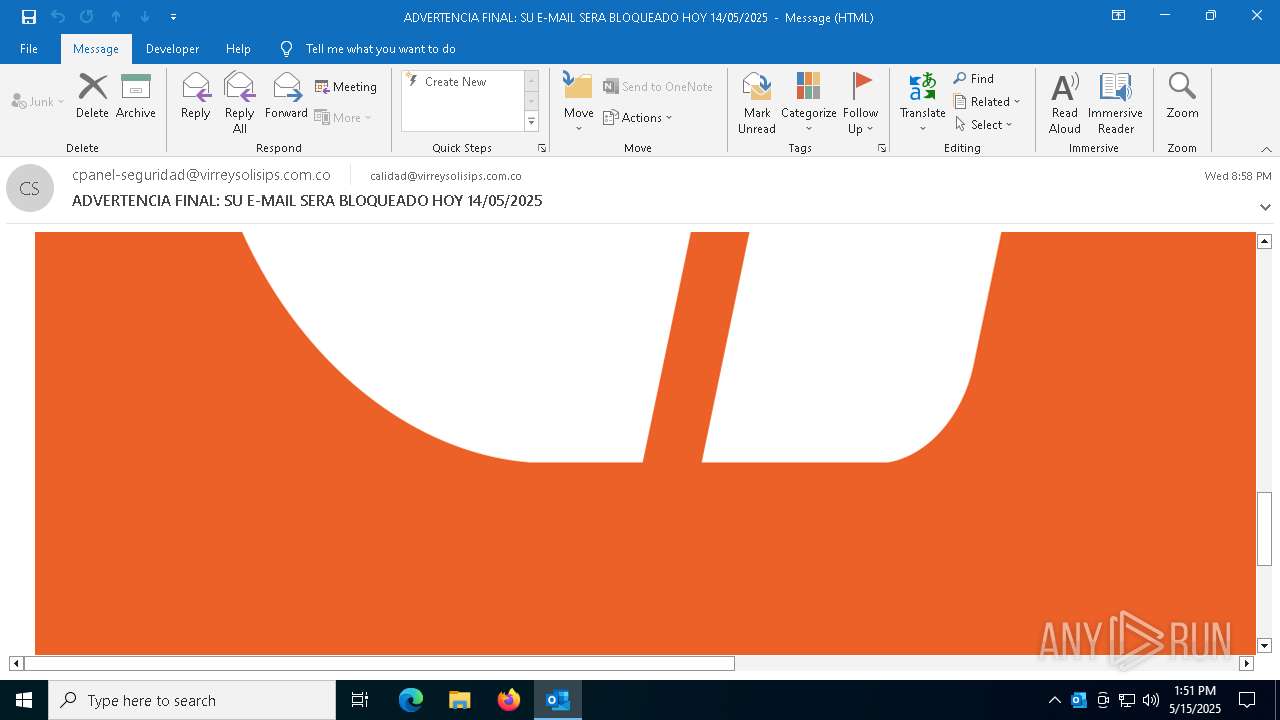Open Immersive Reader
This screenshot has height=720, width=1280.
pyautogui.click(x=1115, y=103)
